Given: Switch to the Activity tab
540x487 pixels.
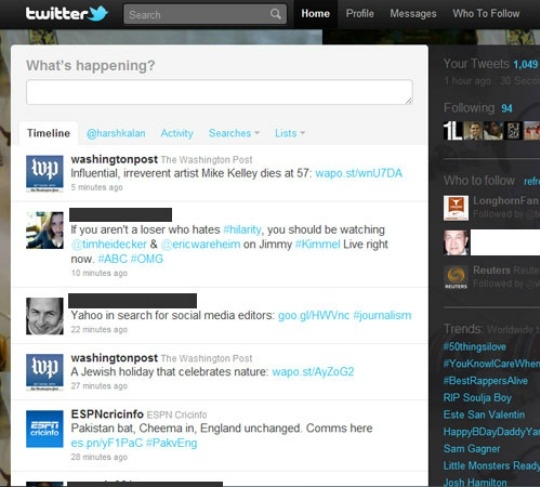Looking at the screenshot, I should (x=177, y=133).
